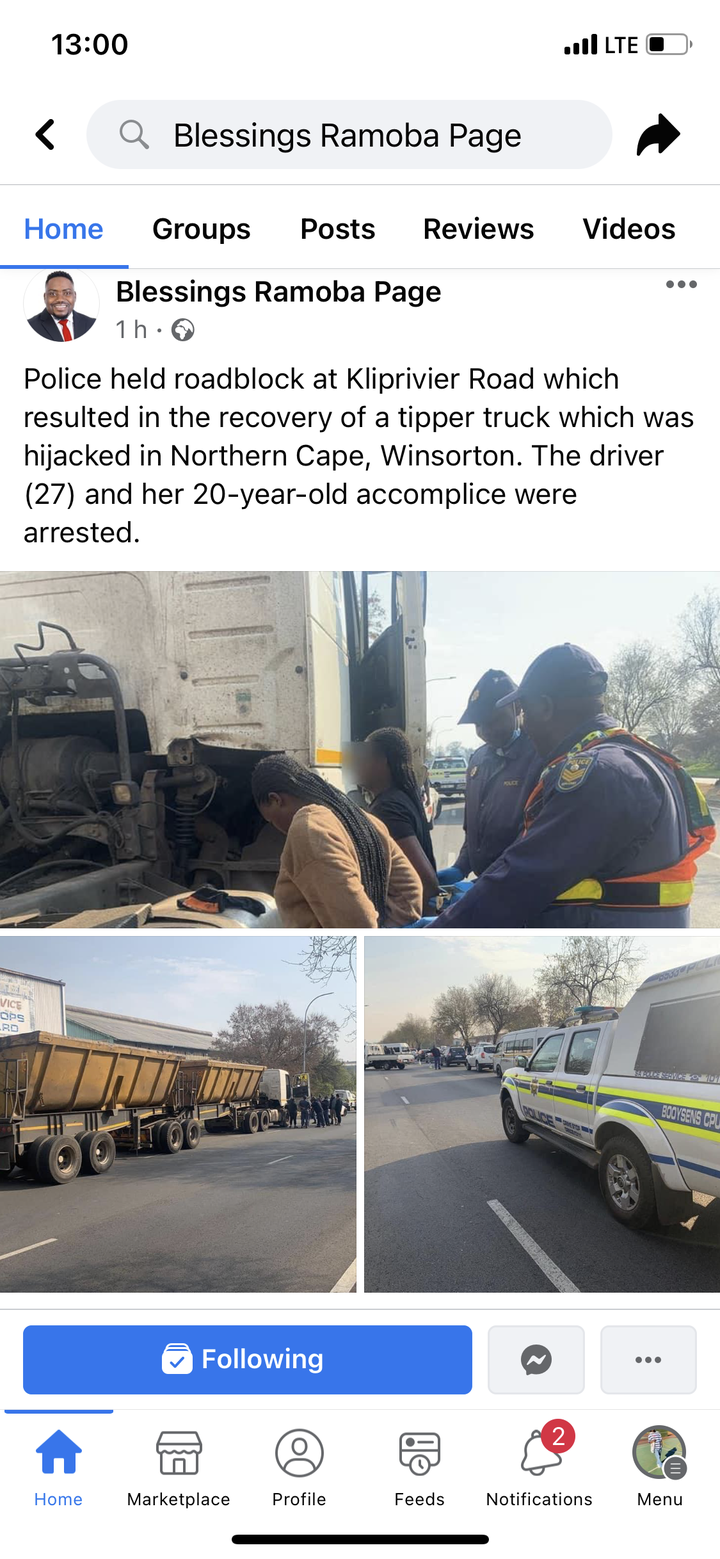Viewport: 720px width, 1559px height.
Task: Tap the back arrow icon
Action: [45, 135]
